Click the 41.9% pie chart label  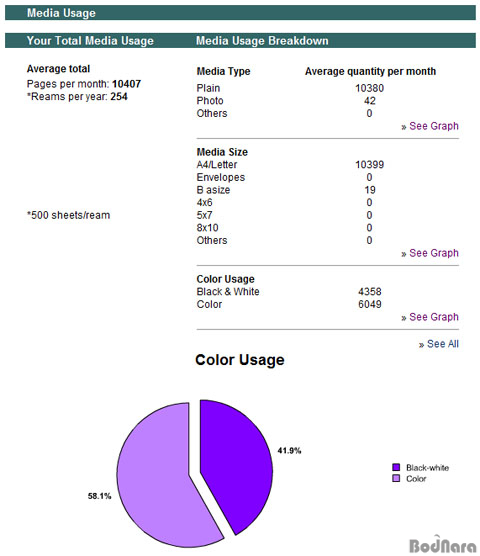click(289, 451)
